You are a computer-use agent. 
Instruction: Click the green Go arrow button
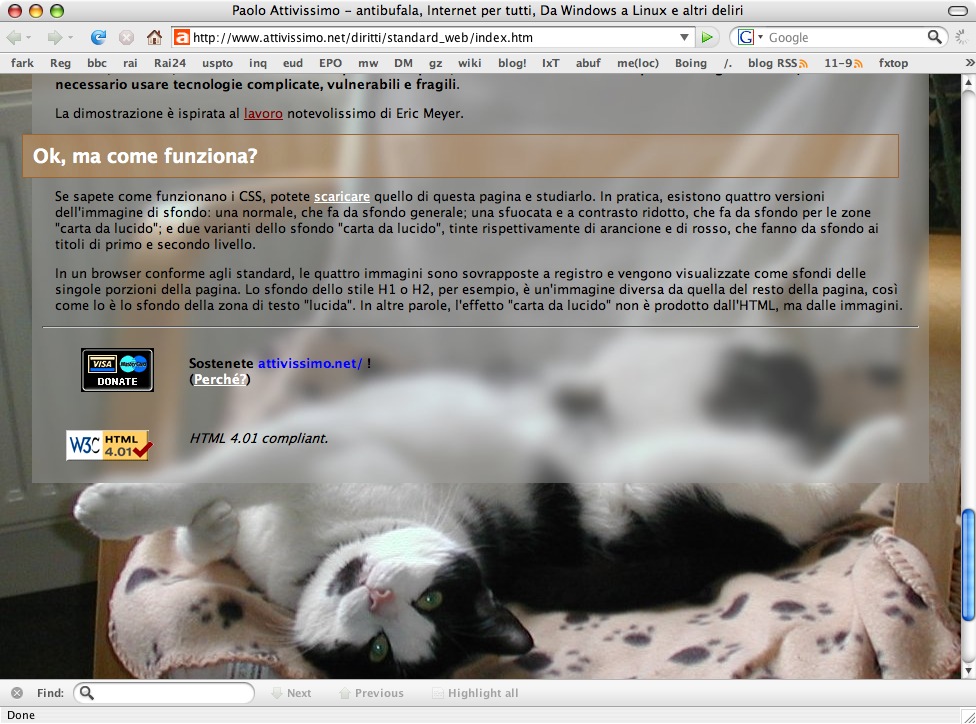pyautogui.click(x=708, y=38)
